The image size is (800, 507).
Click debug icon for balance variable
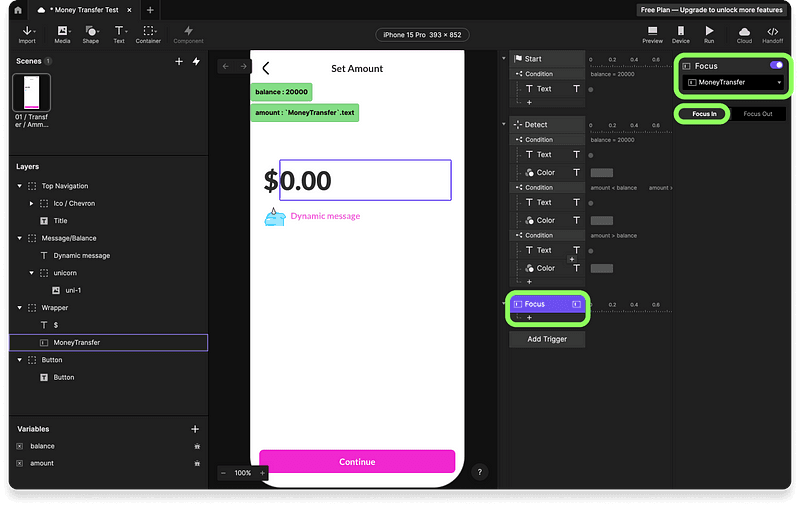[197, 446]
